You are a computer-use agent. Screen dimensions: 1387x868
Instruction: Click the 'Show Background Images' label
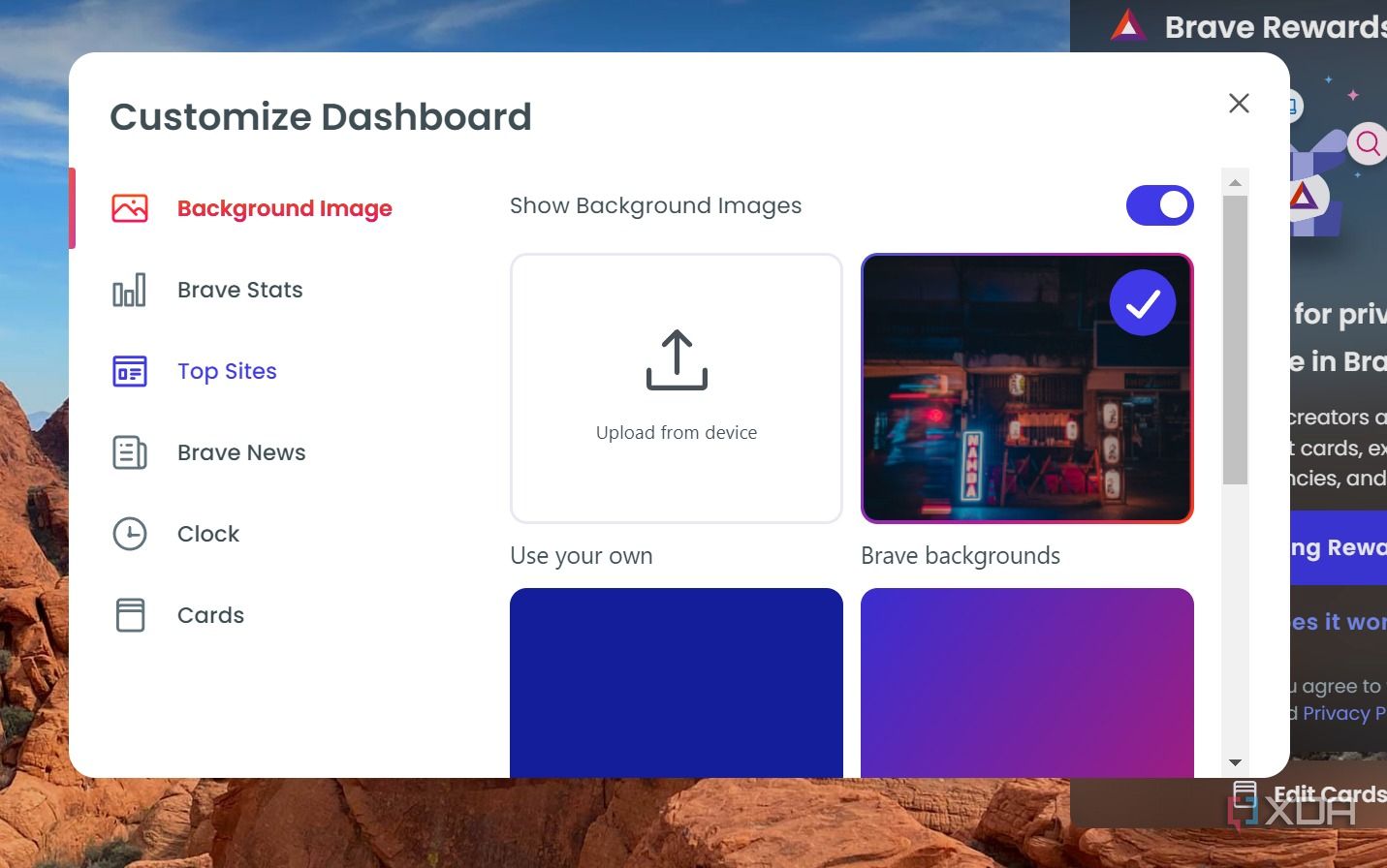656,205
